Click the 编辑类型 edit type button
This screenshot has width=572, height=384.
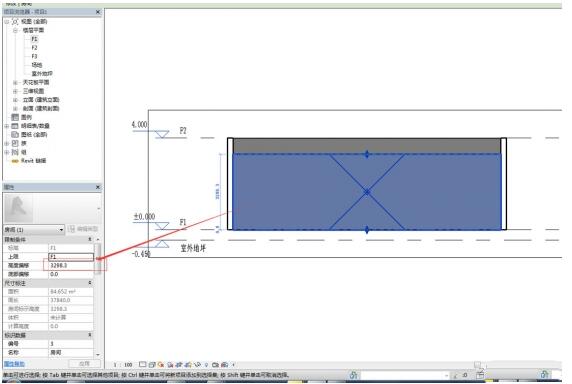(x=83, y=229)
